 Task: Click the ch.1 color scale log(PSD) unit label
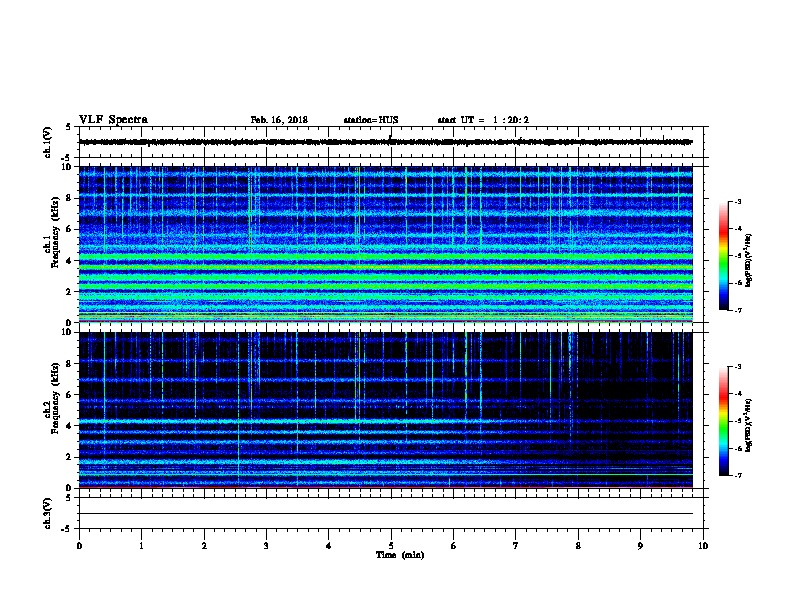pyautogui.click(x=749, y=260)
